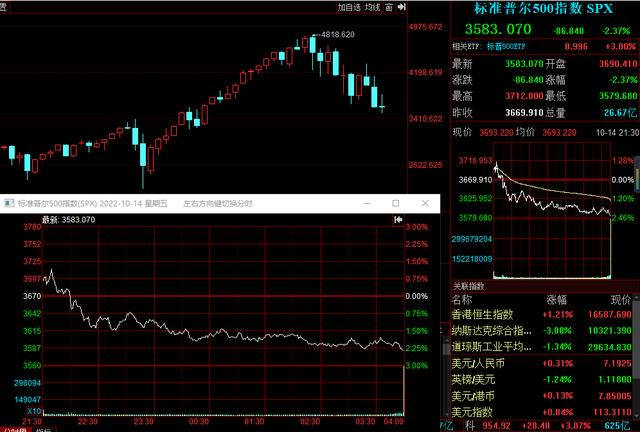Minimize the SPX intraday popup window
The image size is (640, 432).
[367, 203]
